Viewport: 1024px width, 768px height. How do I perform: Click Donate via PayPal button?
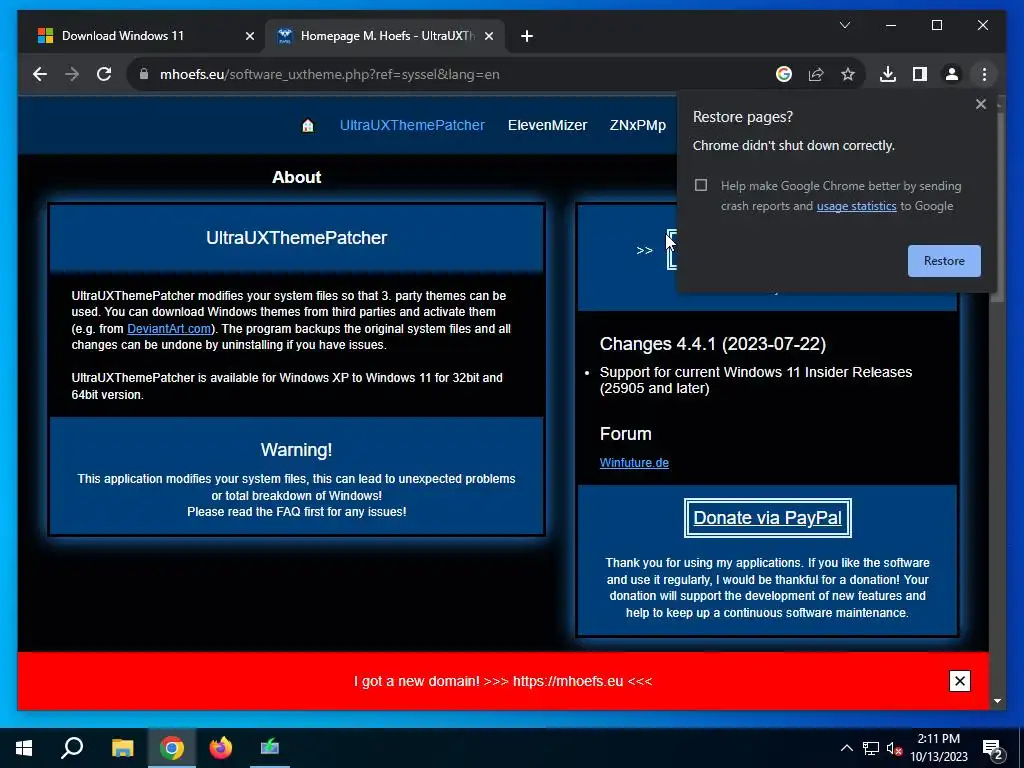pyautogui.click(x=767, y=518)
